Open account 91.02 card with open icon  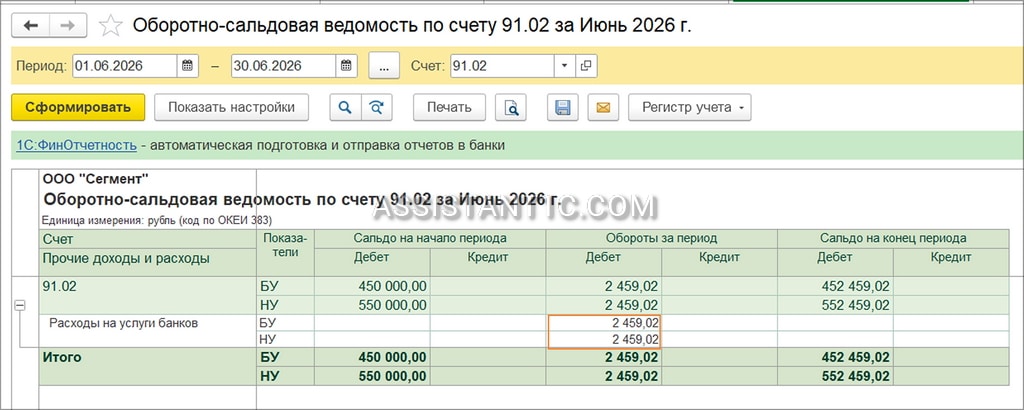[586, 65]
